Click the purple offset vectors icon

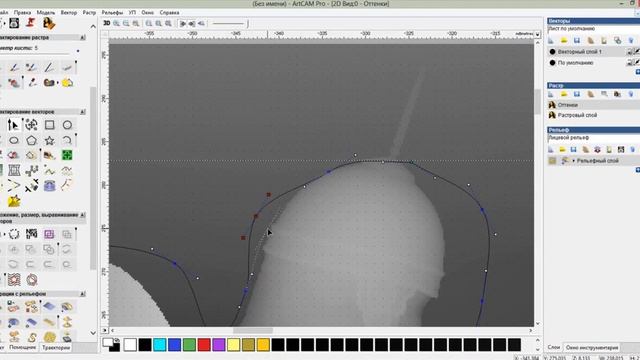[x=49, y=234]
